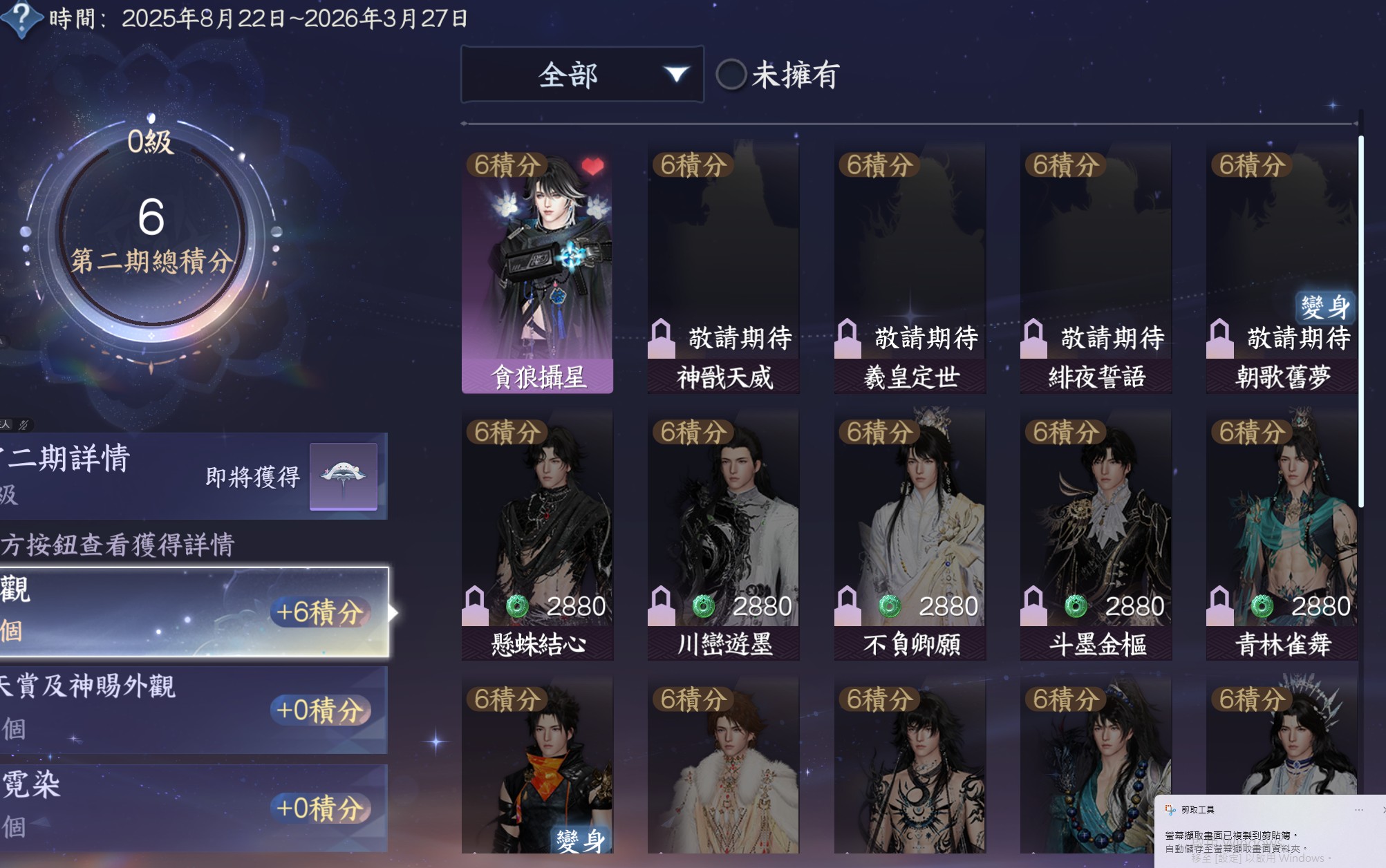The height and width of the screenshot is (868, 1386).
Task: Toggle the 未擁有 filter radio button
Action: coord(731,75)
